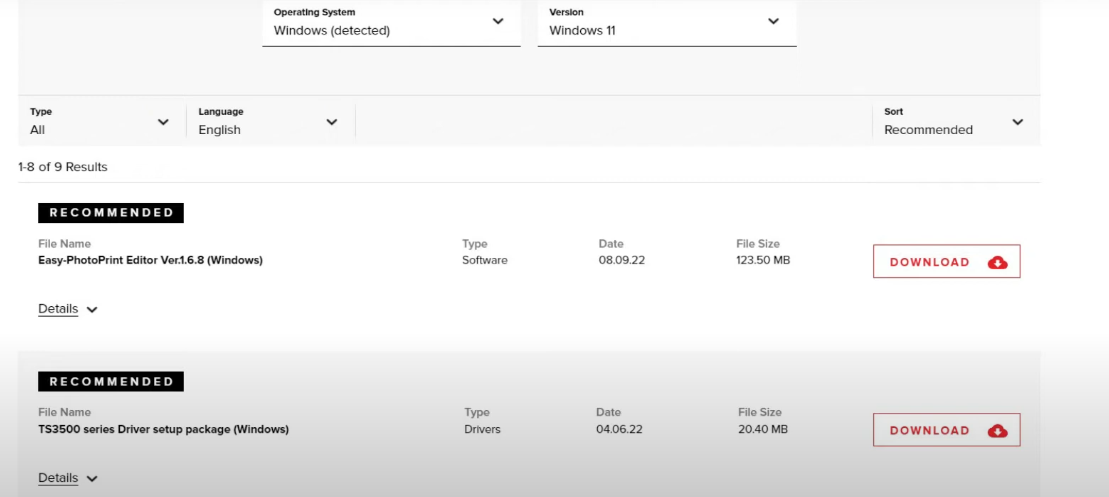The height and width of the screenshot is (497, 1109).
Task: Download Easy-PhotoPrint Editor Ver.1.6.8
Action: coord(946,262)
